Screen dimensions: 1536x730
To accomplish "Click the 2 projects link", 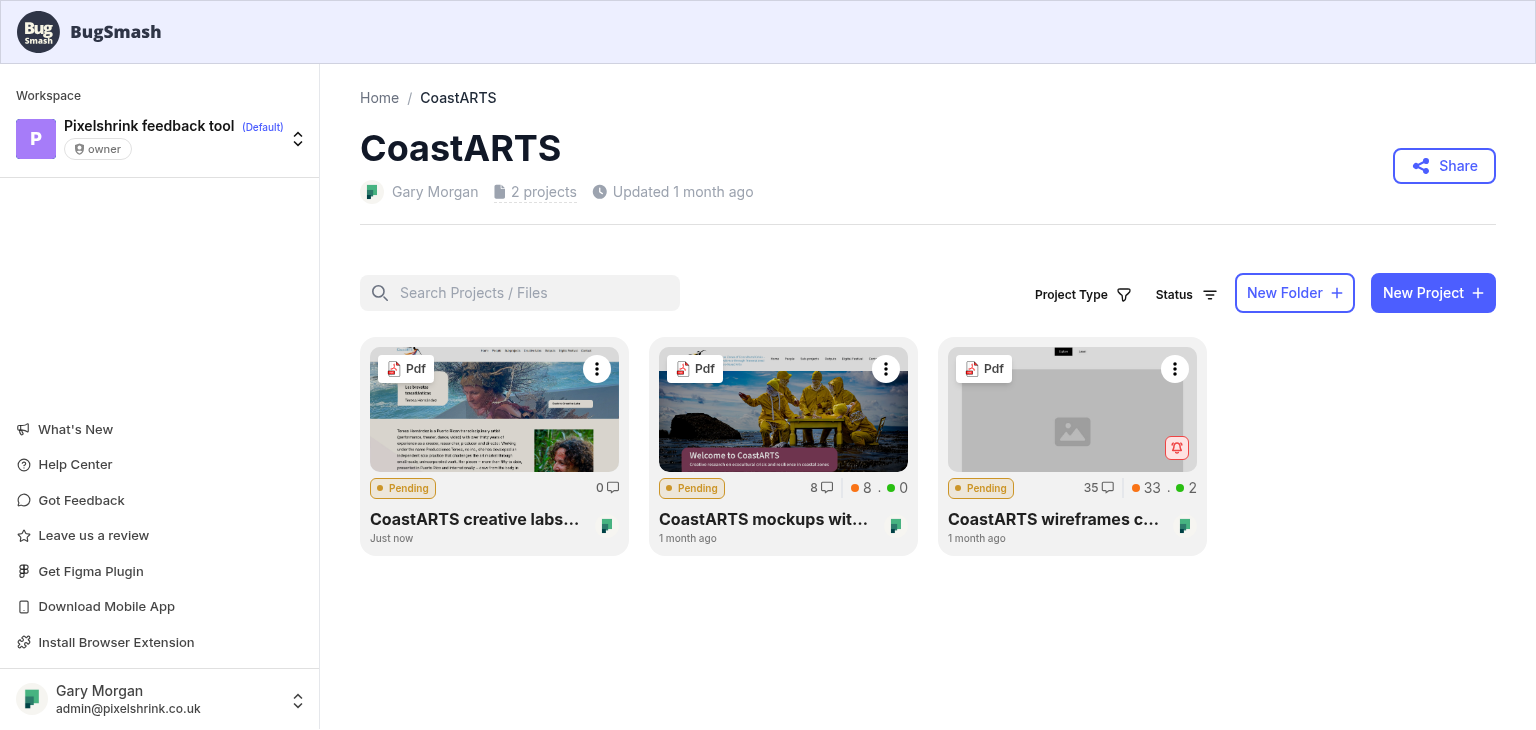I will (535, 192).
